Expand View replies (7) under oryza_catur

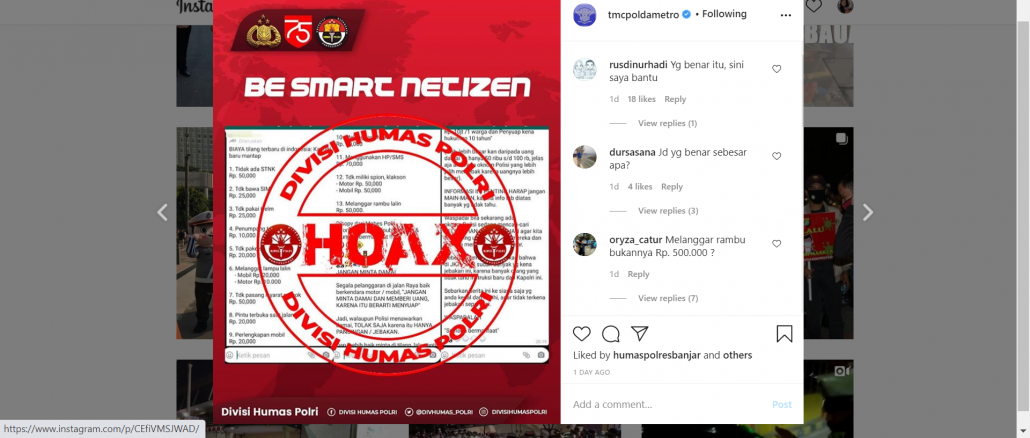click(668, 298)
